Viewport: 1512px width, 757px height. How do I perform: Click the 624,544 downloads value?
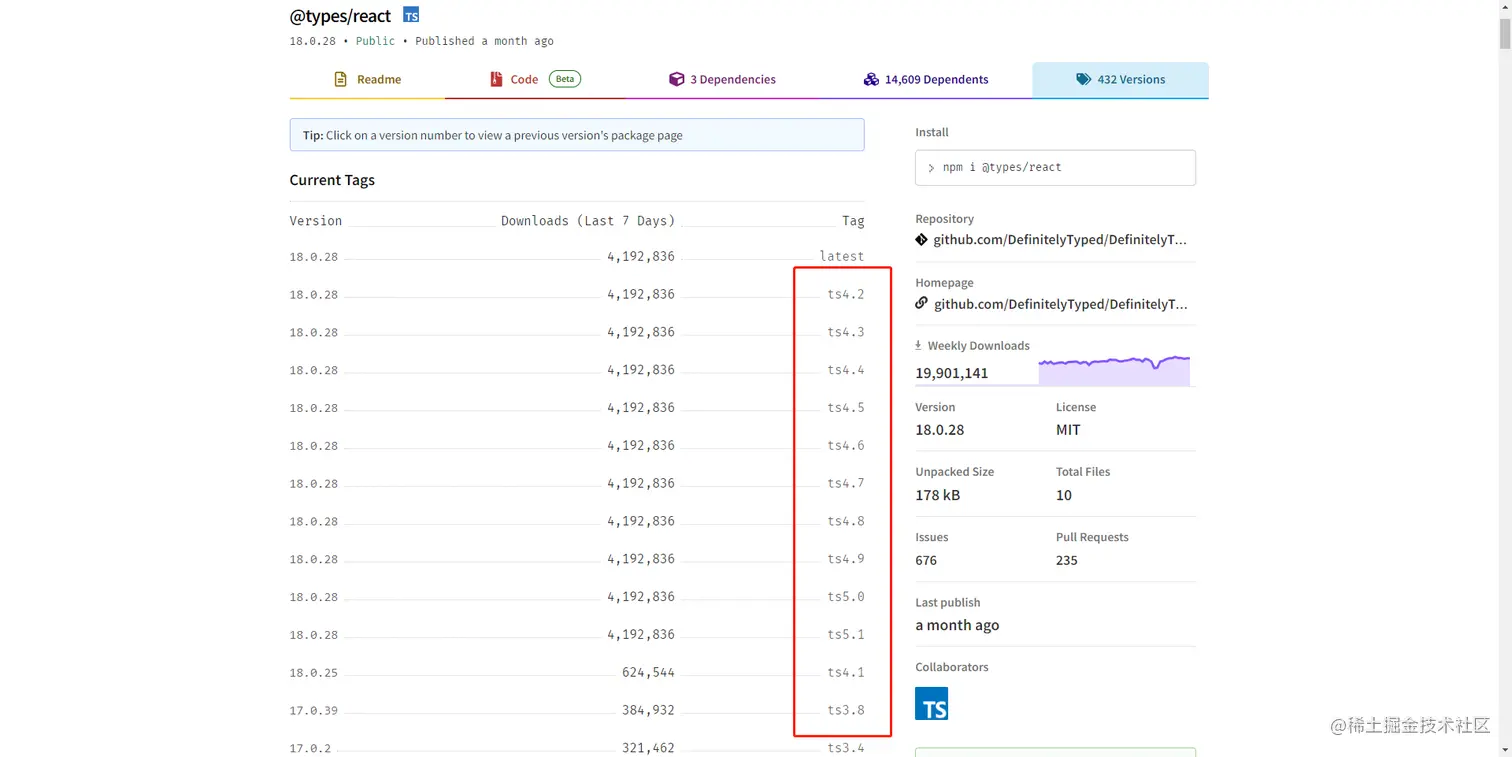pyautogui.click(x=648, y=673)
